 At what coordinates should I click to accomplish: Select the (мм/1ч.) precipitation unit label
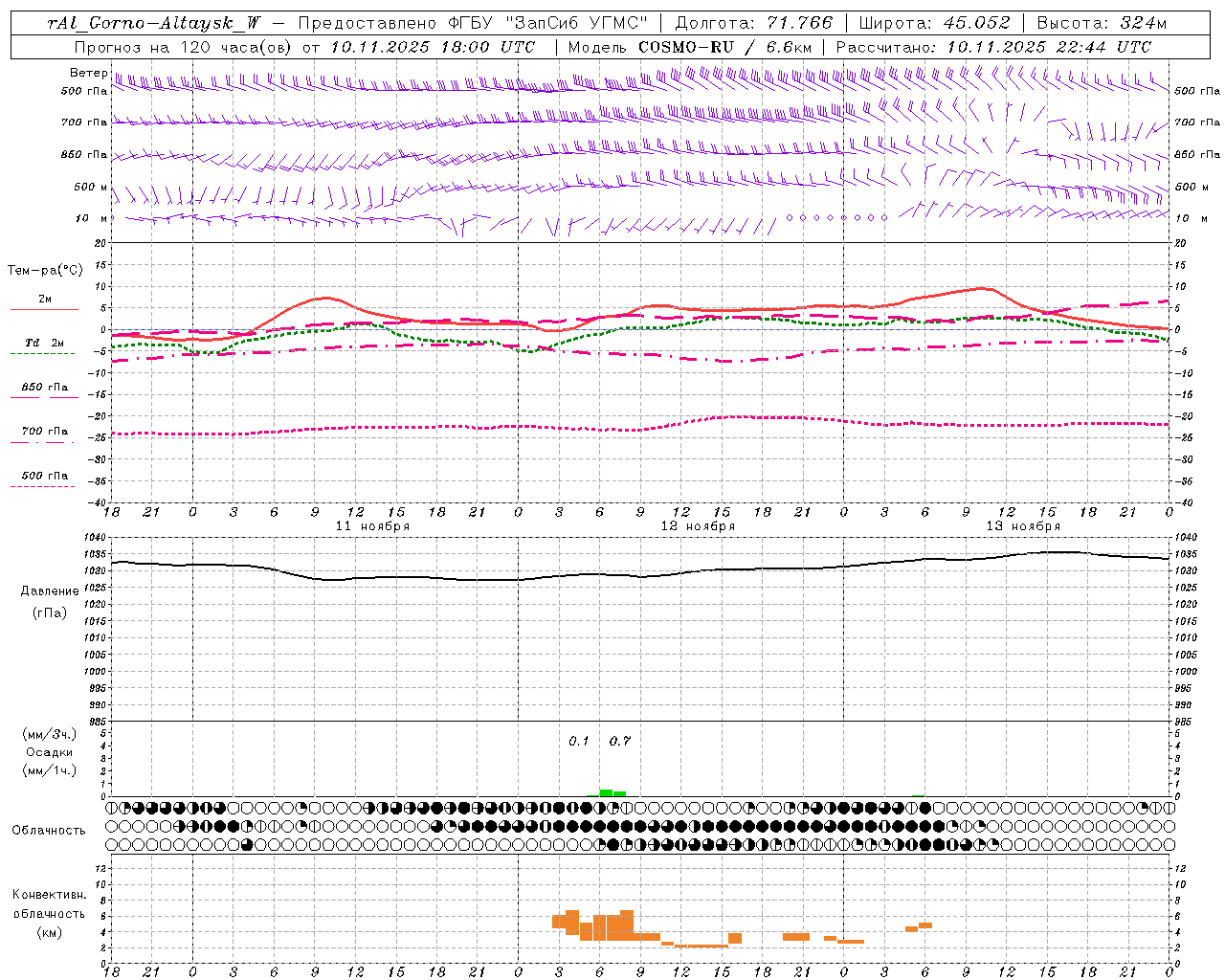pyautogui.click(x=50, y=770)
